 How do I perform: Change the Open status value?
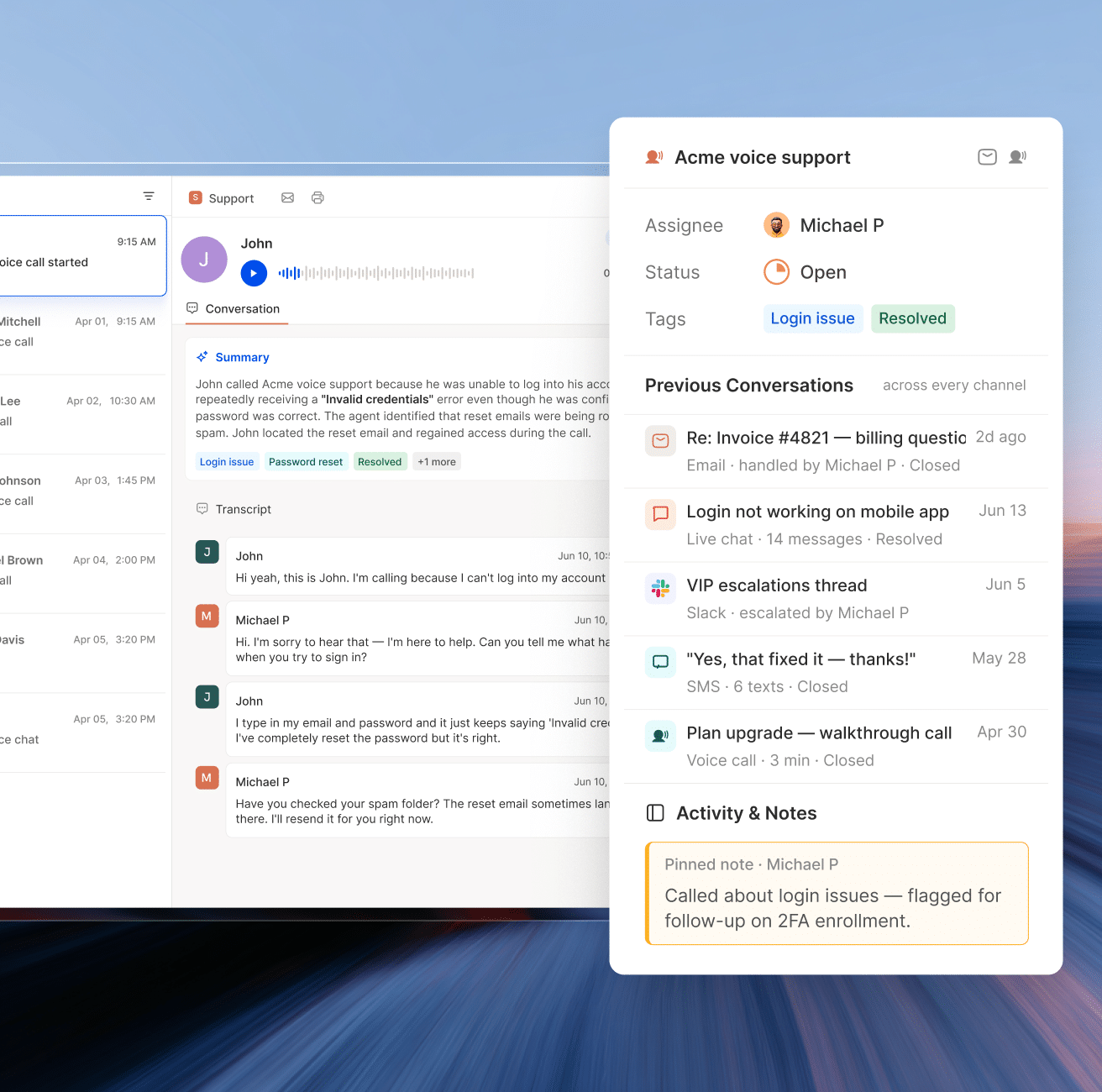[x=806, y=272]
